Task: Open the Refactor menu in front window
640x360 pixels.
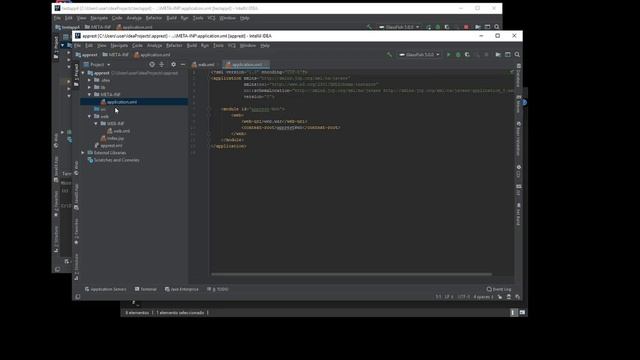Action: [x=174, y=46]
